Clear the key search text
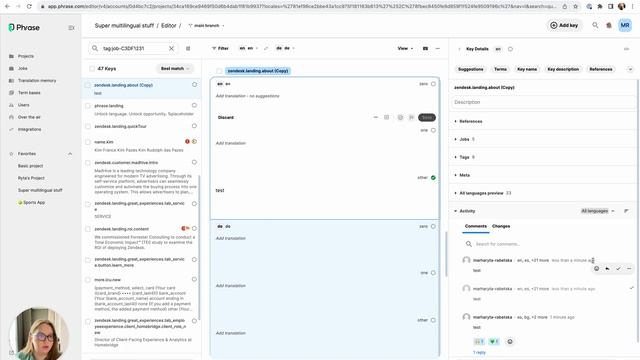 [x=171, y=48]
